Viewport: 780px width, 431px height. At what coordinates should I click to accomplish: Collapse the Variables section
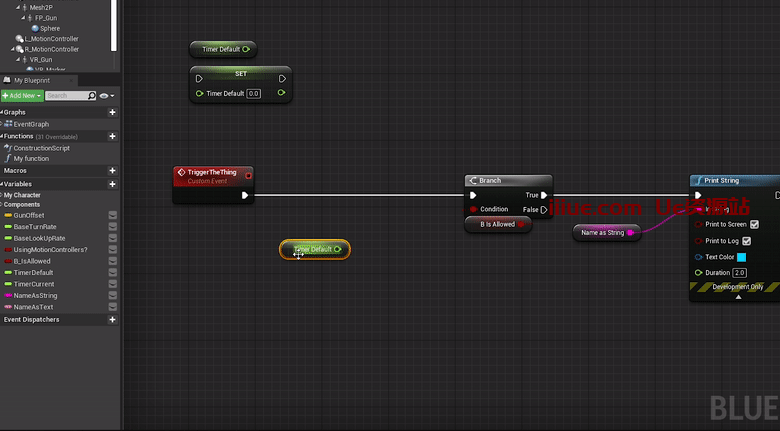pos(3,184)
